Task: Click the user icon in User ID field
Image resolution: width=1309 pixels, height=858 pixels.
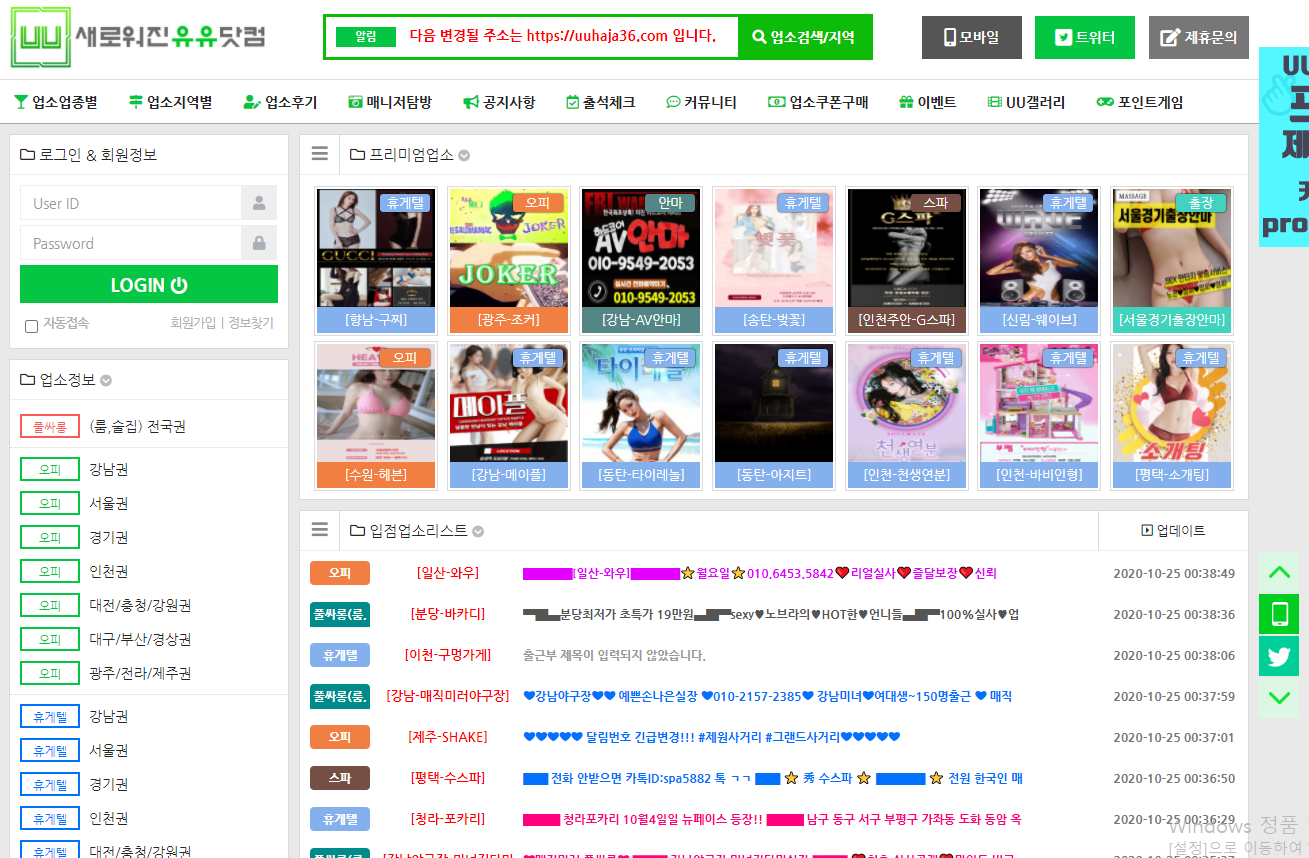Action: pos(259,203)
